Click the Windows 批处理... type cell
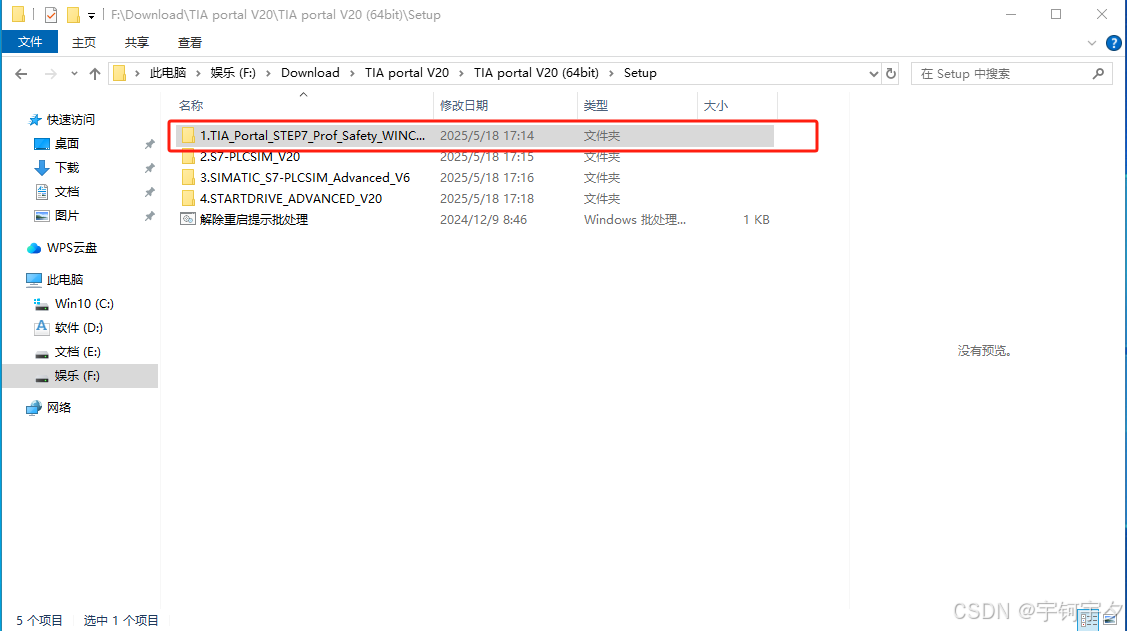The width and height of the screenshot is (1127, 631). click(x=635, y=219)
